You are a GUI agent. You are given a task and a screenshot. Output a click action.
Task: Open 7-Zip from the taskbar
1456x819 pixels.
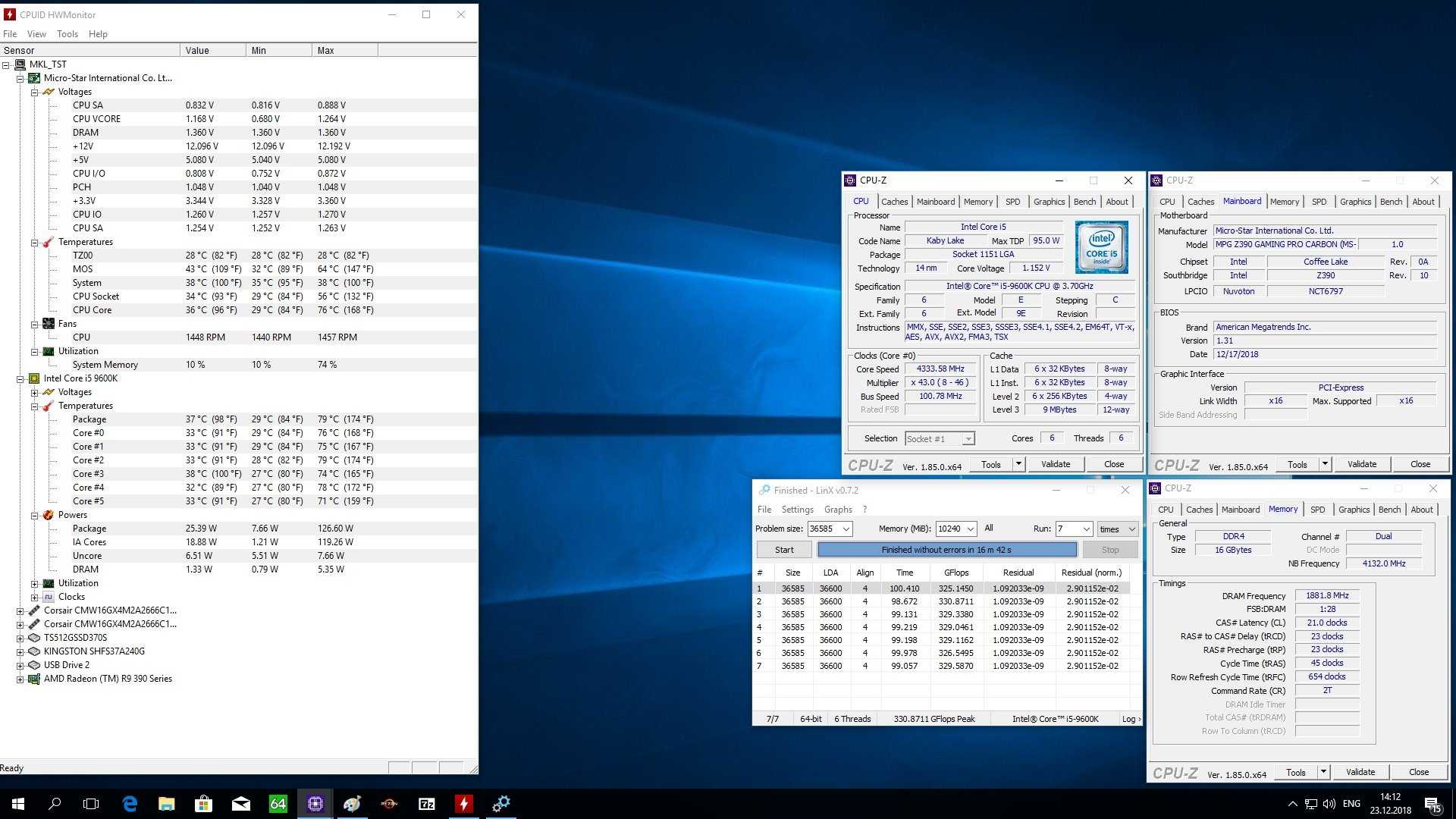click(x=427, y=804)
